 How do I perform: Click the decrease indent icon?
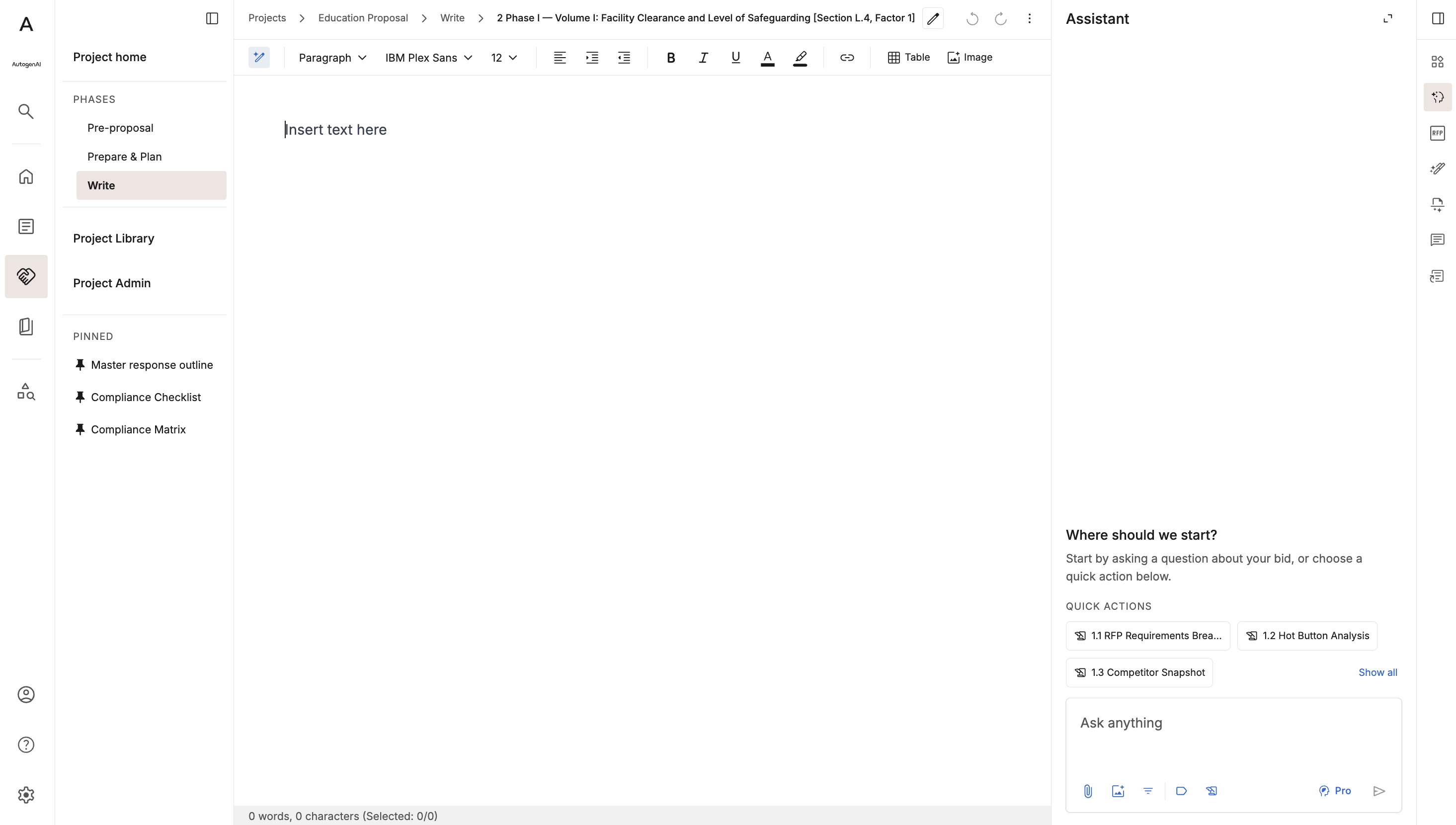(624, 57)
